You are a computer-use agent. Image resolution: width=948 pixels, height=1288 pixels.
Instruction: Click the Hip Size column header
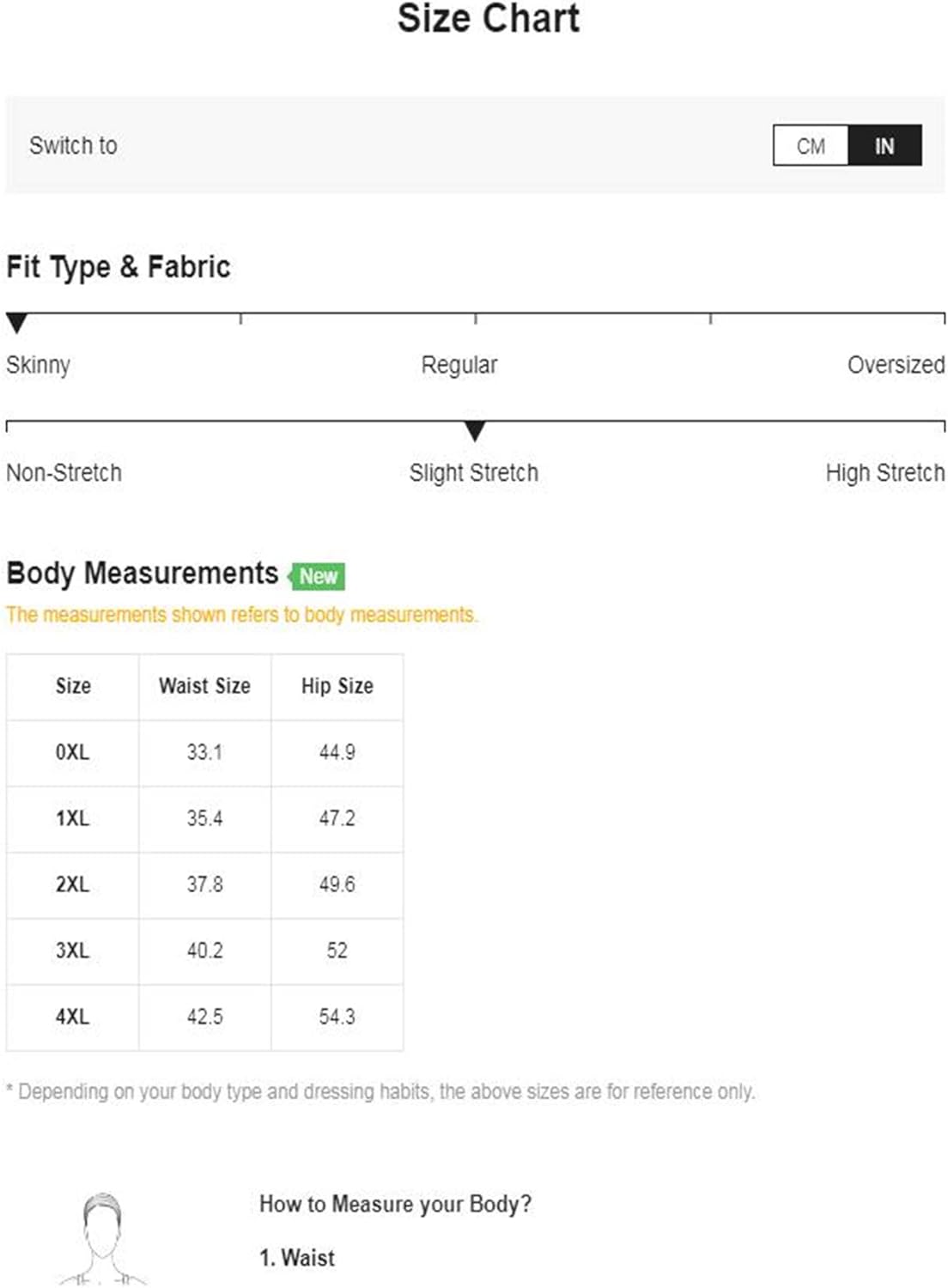click(x=337, y=686)
